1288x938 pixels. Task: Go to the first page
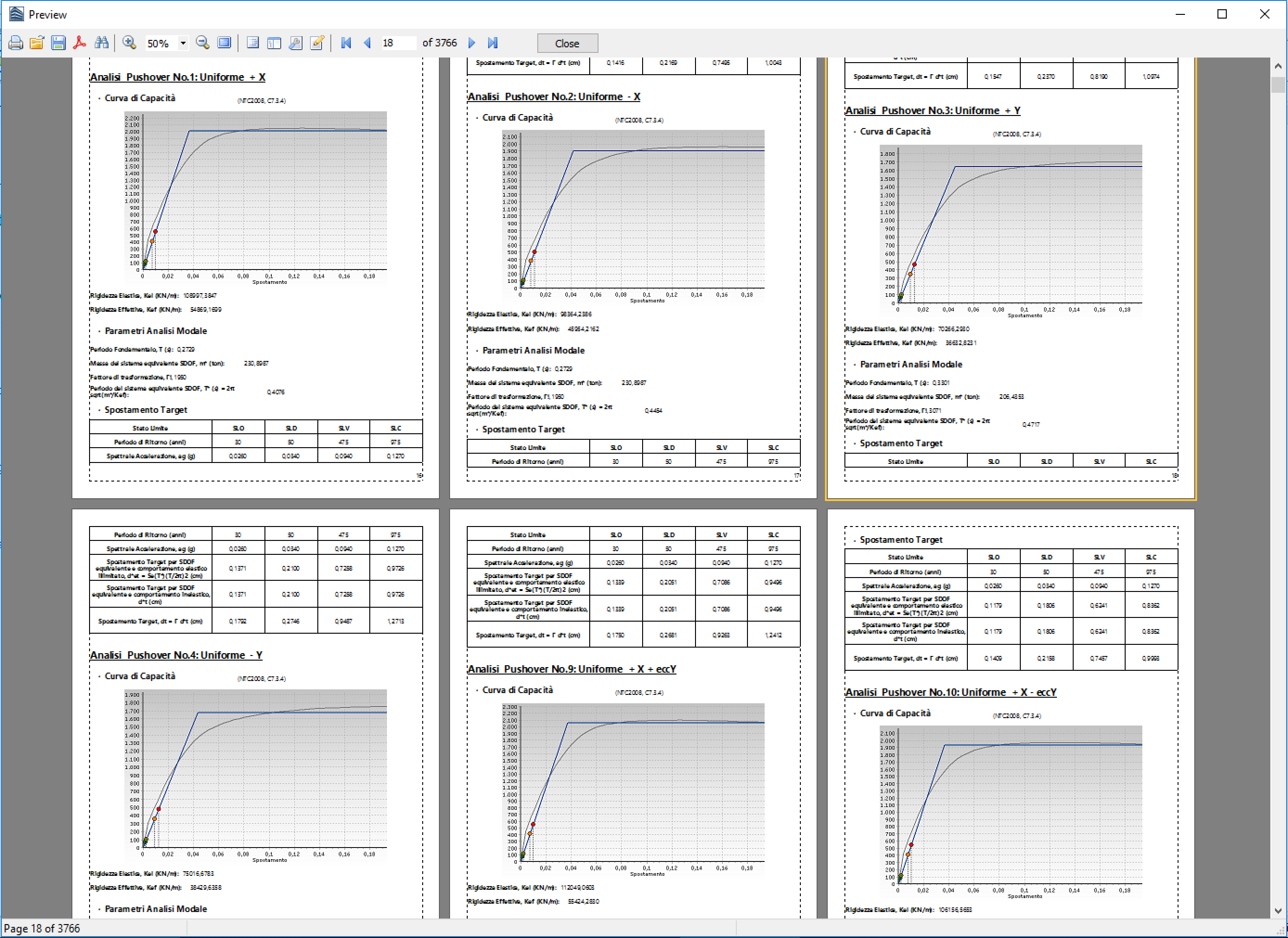pyautogui.click(x=346, y=43)
